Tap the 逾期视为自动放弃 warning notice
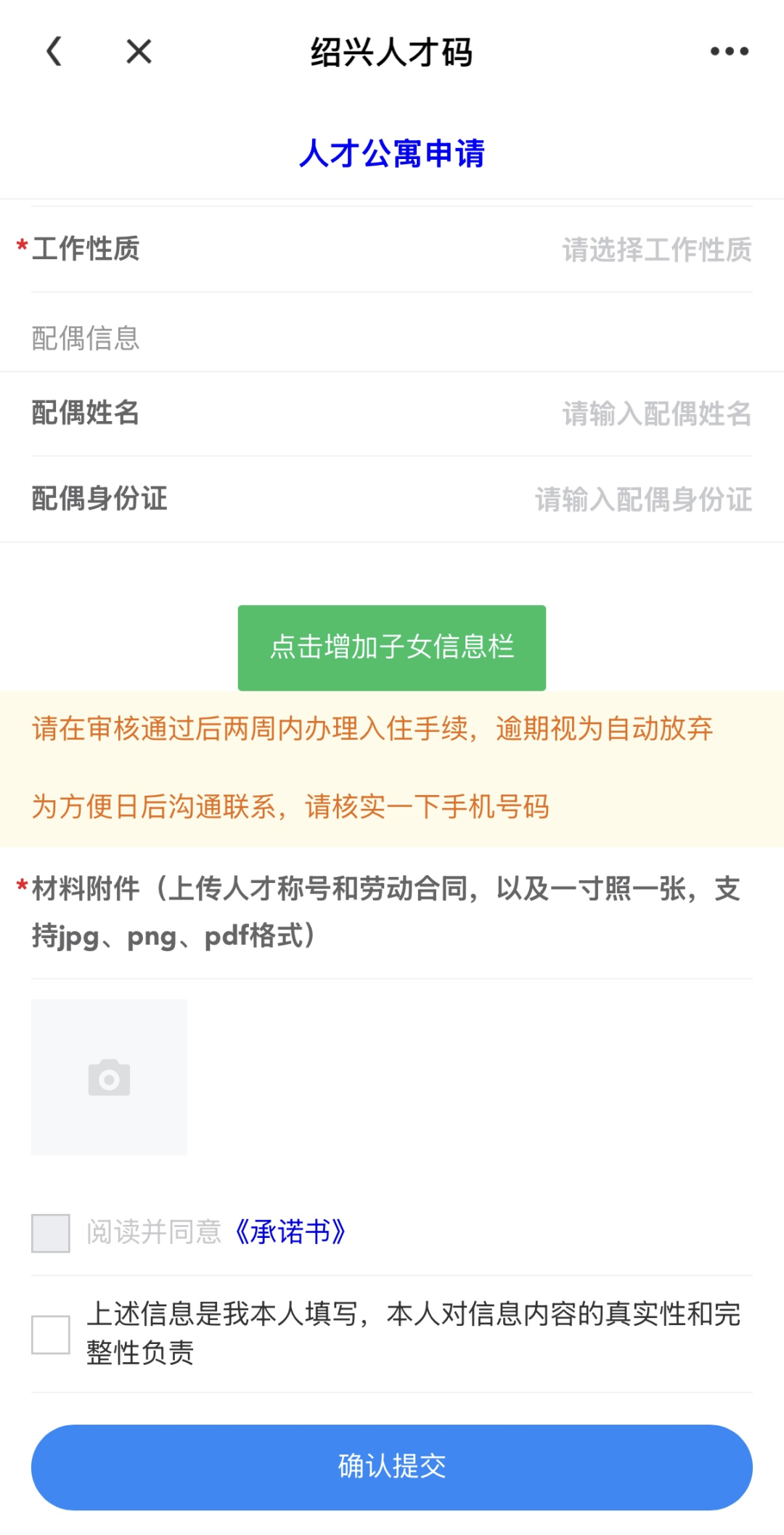This screenshot has width=784, height=1535. (x=604, y=728)
